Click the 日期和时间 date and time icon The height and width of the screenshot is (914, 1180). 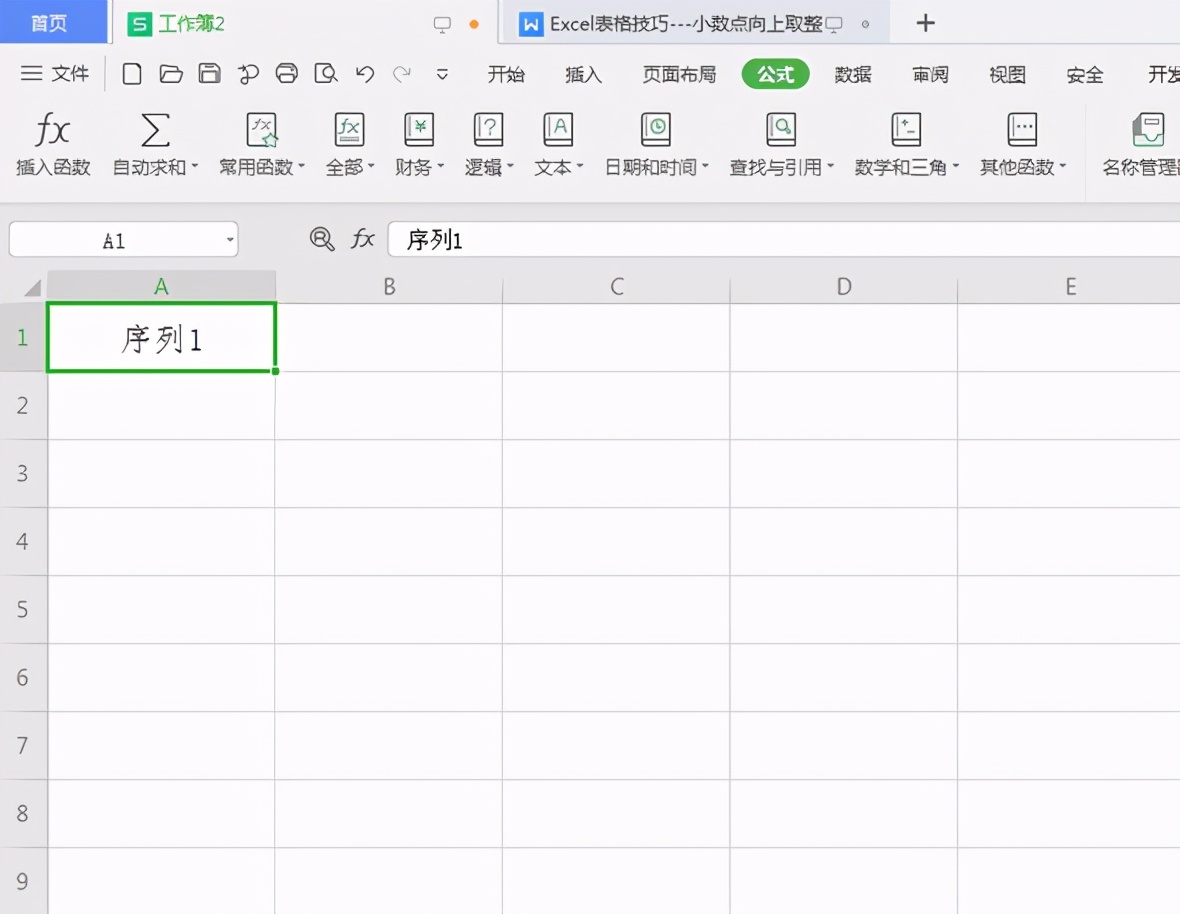pos(655,129)
